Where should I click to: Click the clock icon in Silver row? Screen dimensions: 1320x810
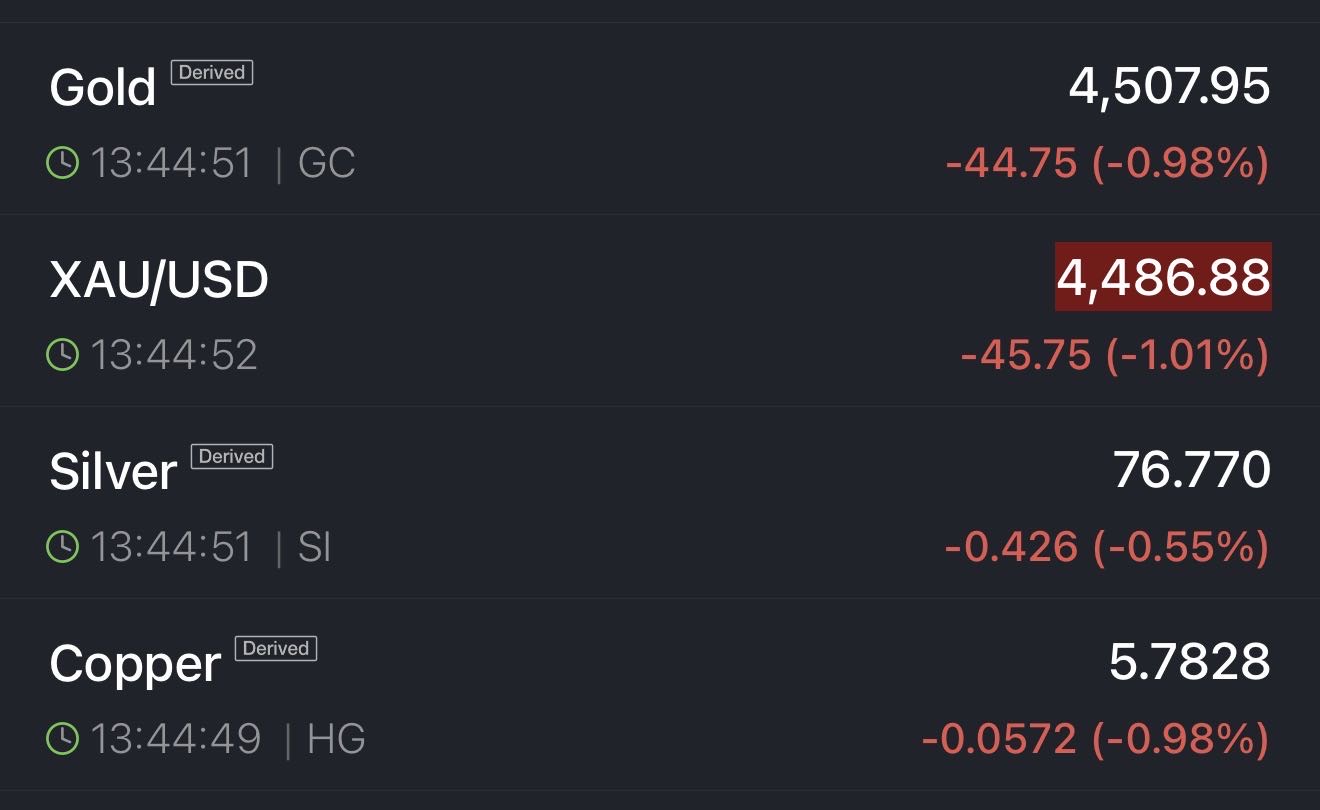point(63,546)
